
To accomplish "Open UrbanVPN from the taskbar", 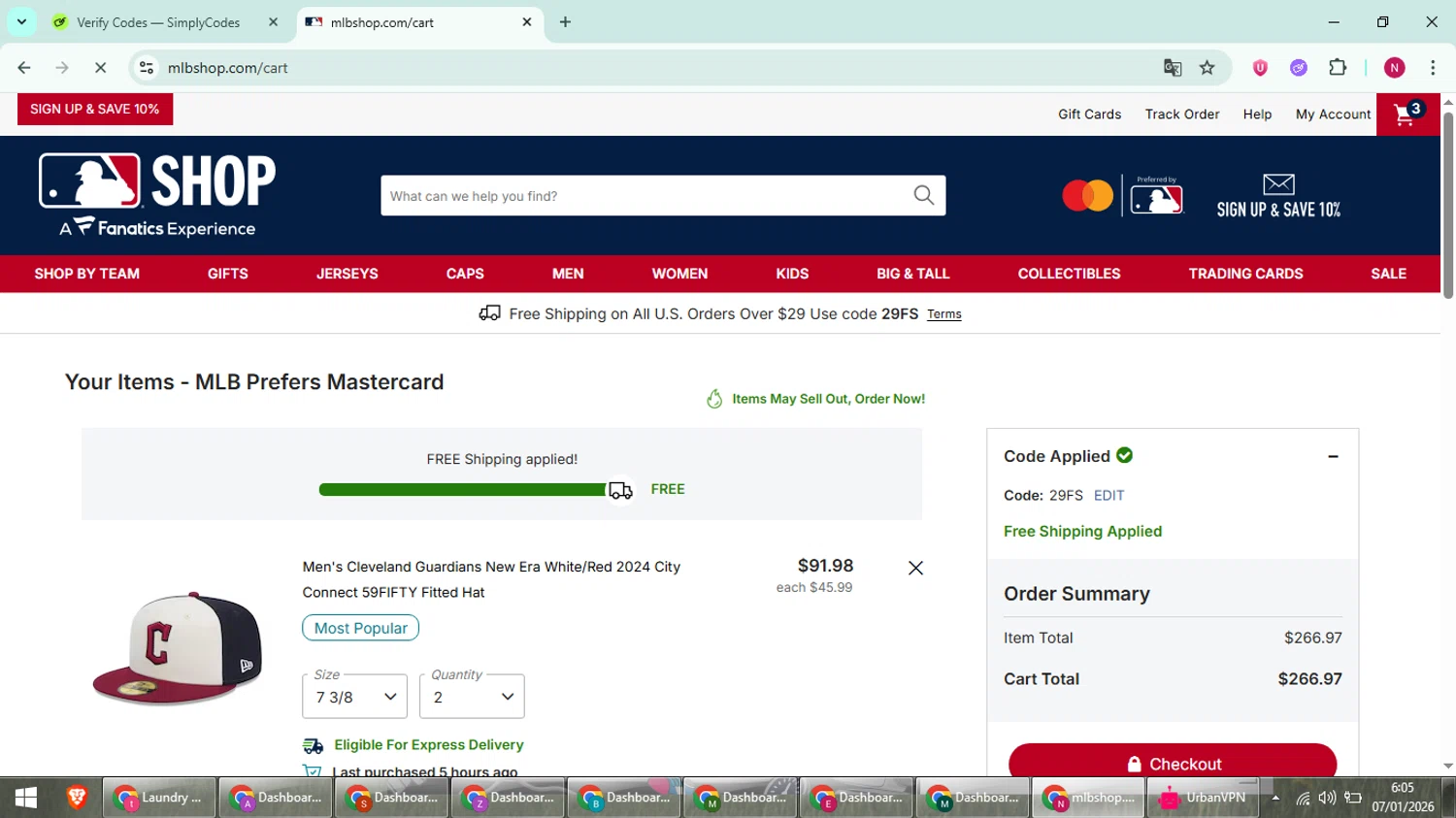I will 1205,798.
